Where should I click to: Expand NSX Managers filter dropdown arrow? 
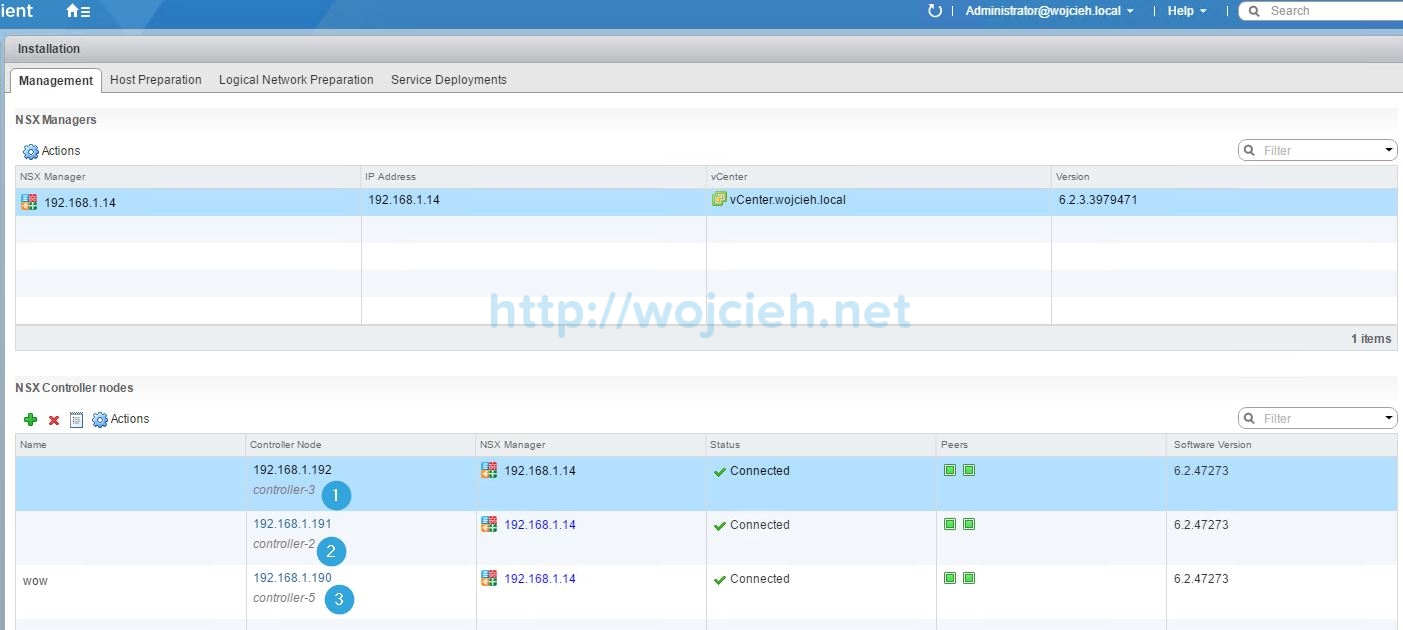(1389, 151)
